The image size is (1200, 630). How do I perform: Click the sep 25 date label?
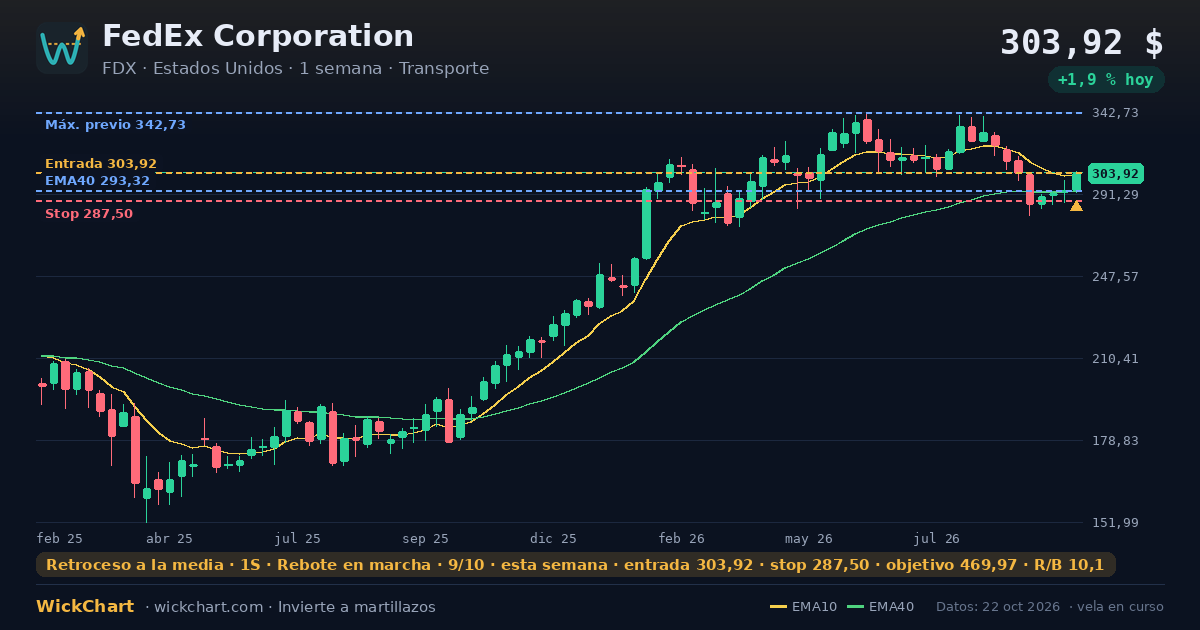click(425, 538)
